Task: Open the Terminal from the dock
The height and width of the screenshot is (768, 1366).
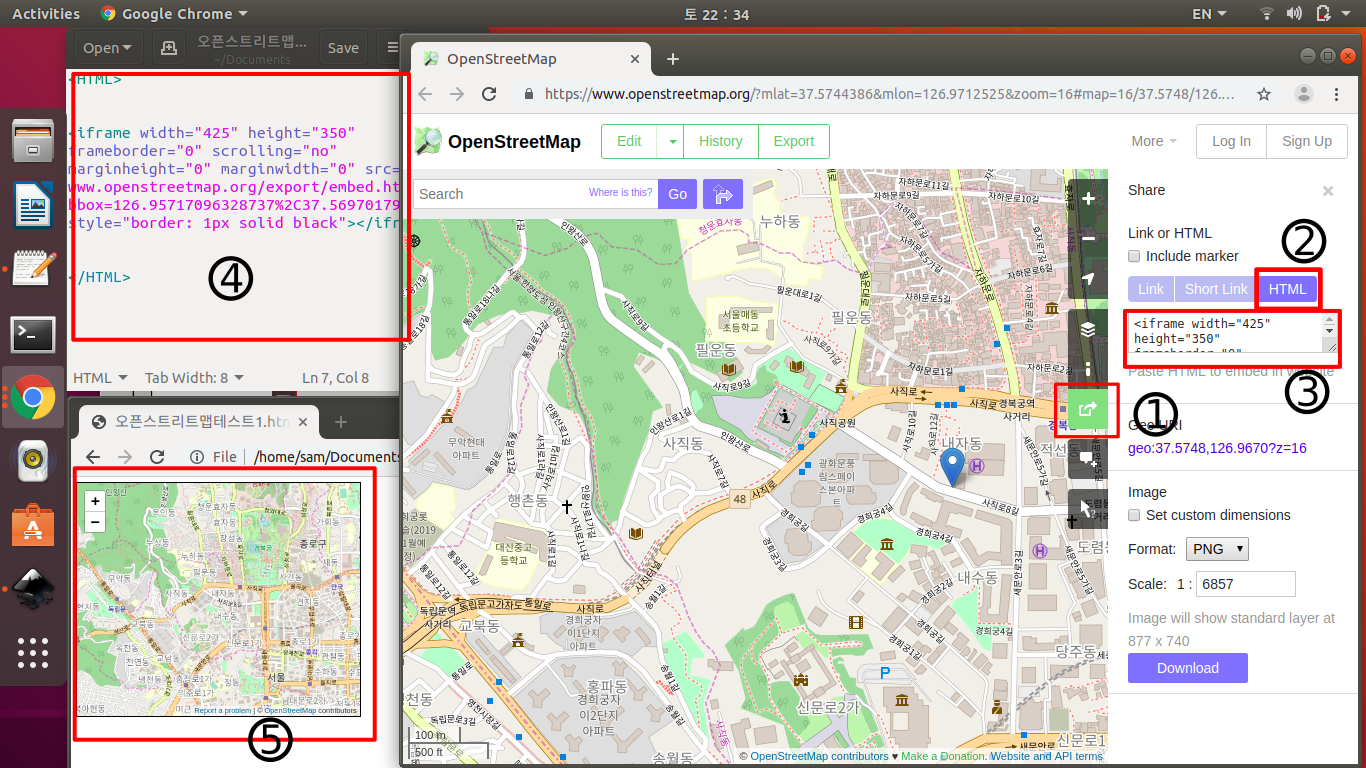Action: (32, 334)
